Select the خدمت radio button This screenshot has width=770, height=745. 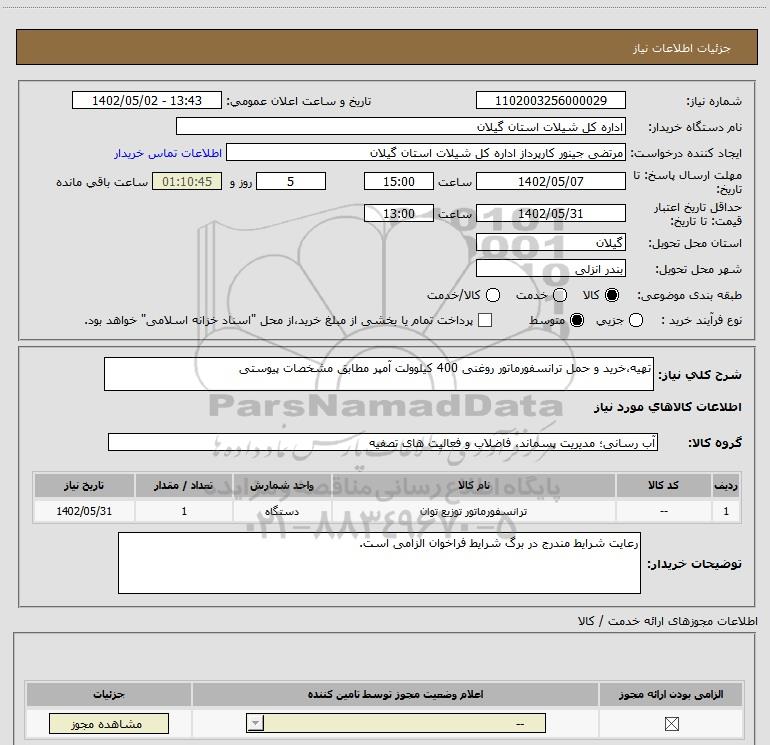[560, 295]
